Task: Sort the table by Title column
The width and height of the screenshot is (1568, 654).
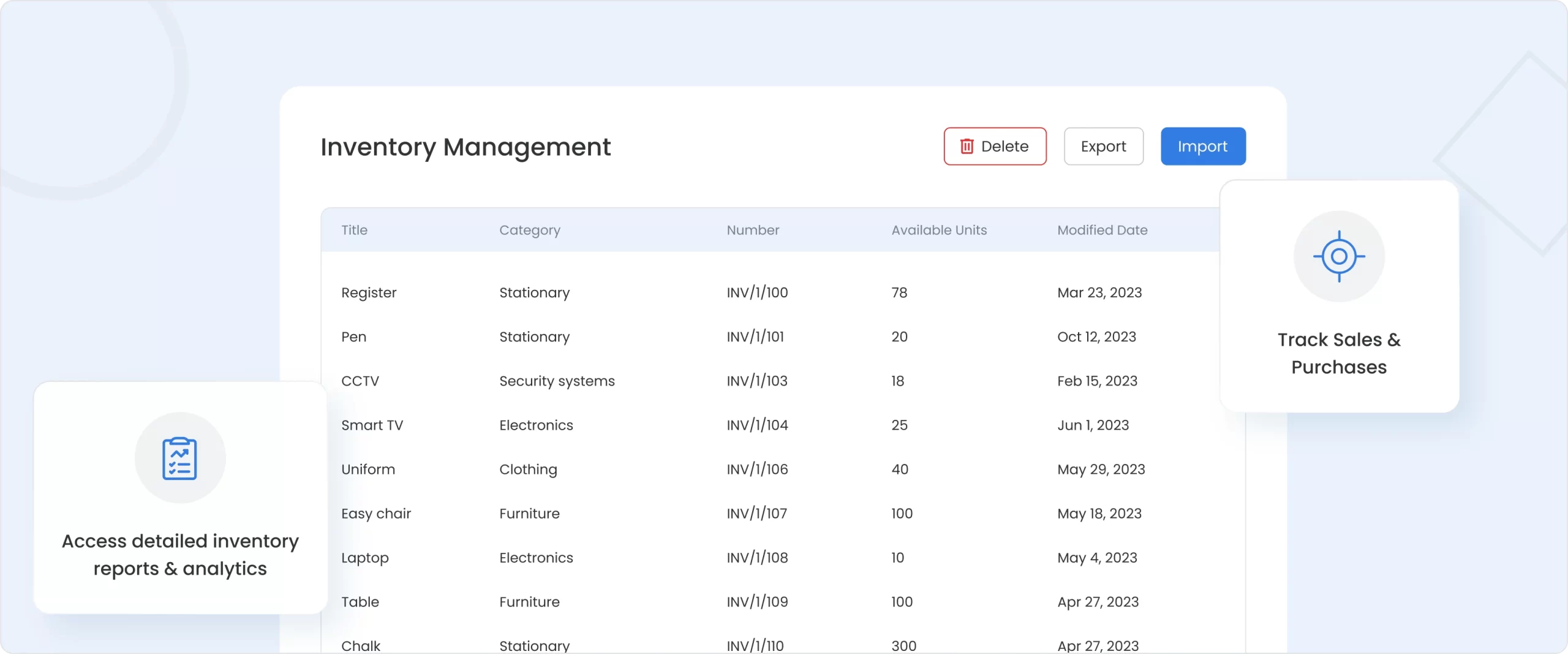Action: pyautogui.click(x=354, y=230)
